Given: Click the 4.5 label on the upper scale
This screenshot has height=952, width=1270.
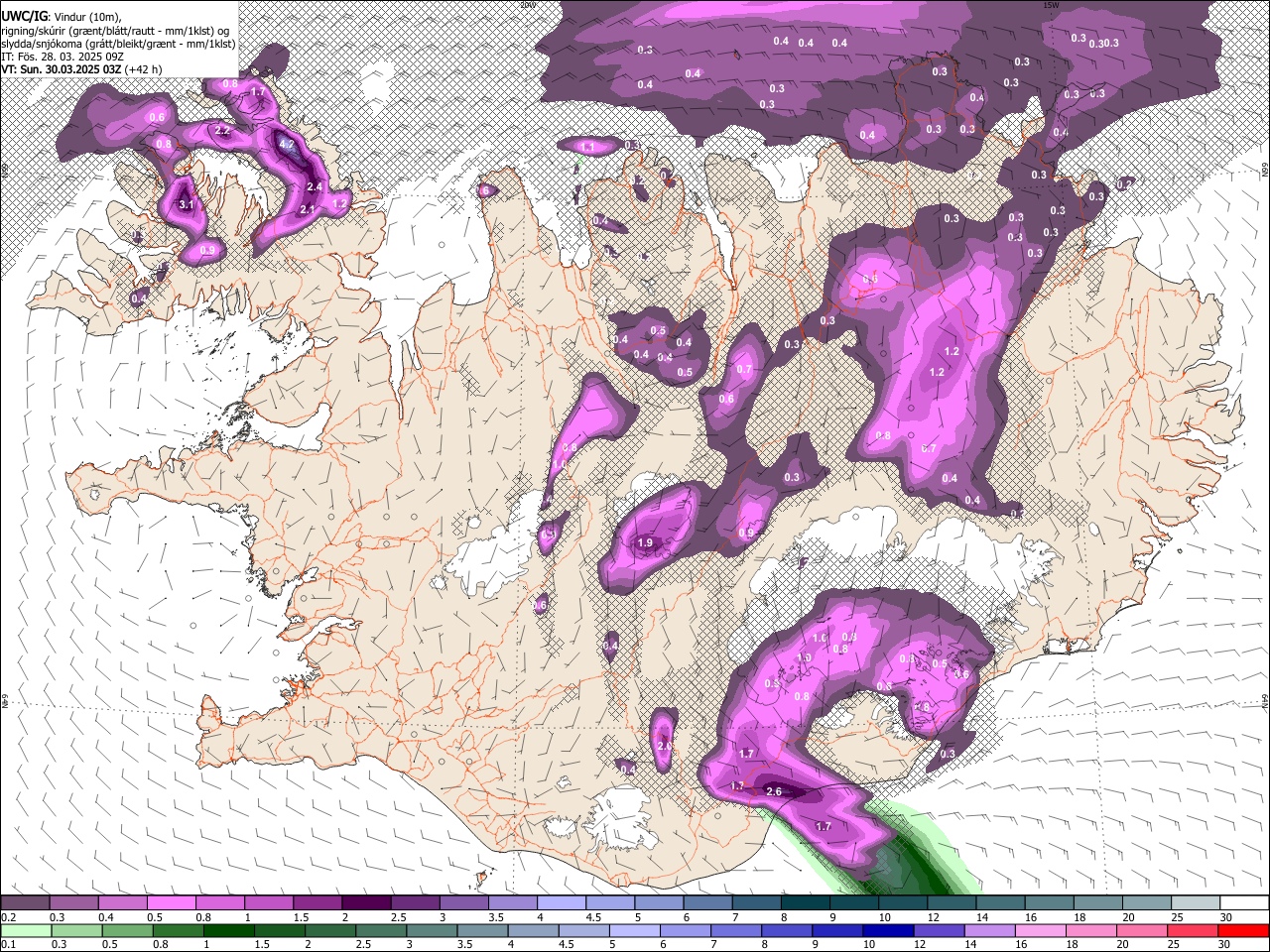Looking at the screenshot, I should 593,917.
